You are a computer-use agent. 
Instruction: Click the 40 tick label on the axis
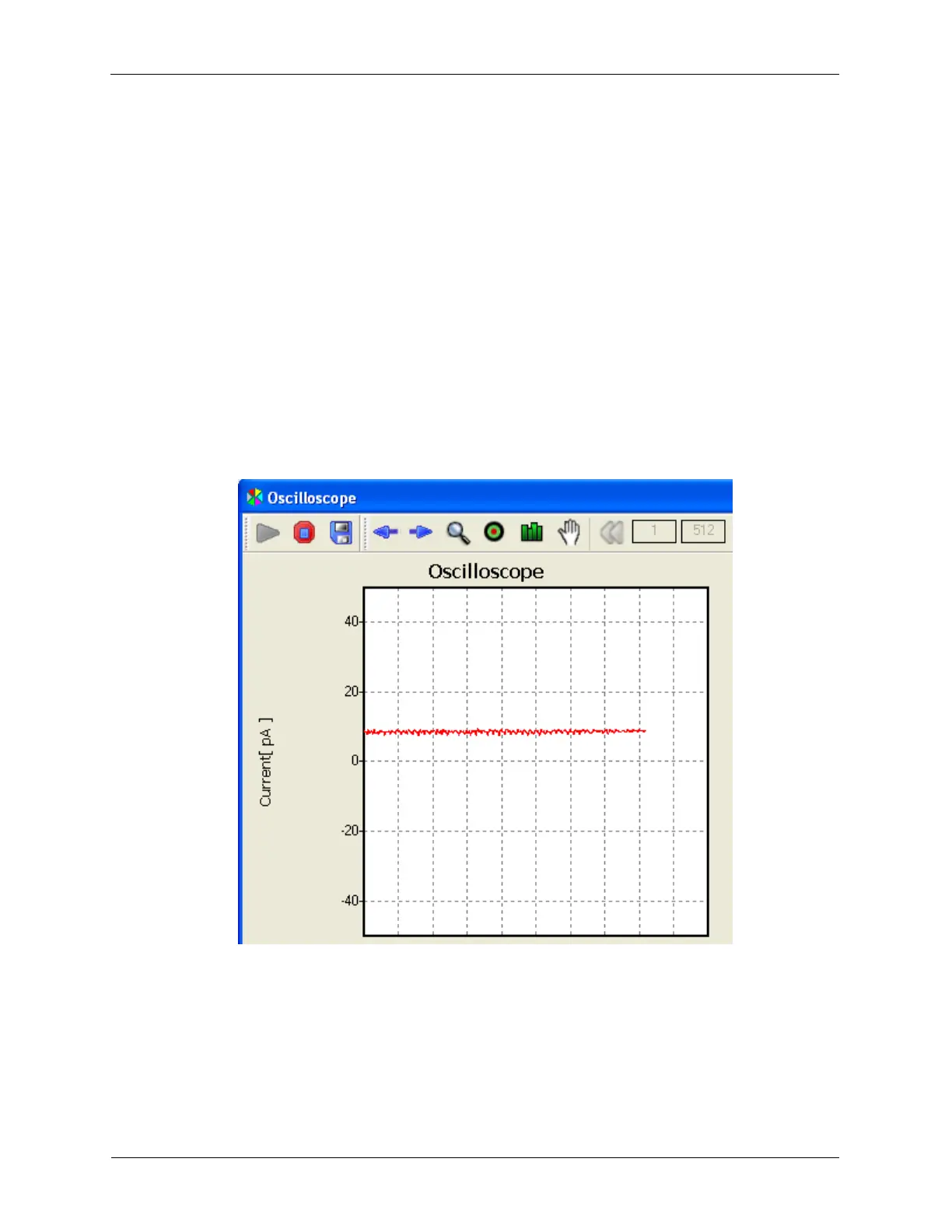pyautogui.click(x=352, y=621)
